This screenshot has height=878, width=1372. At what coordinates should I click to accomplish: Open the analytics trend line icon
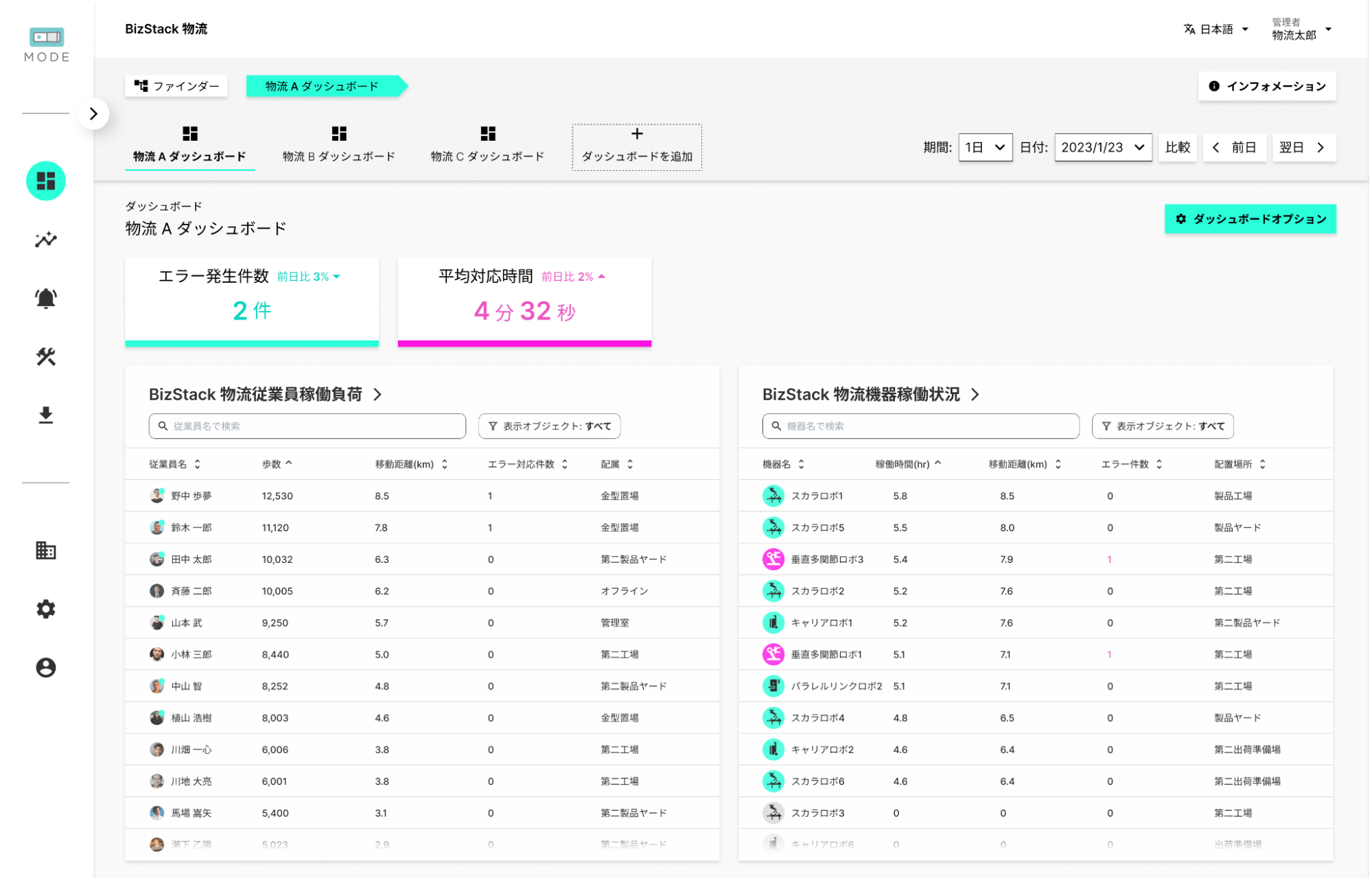pos(46,240)
